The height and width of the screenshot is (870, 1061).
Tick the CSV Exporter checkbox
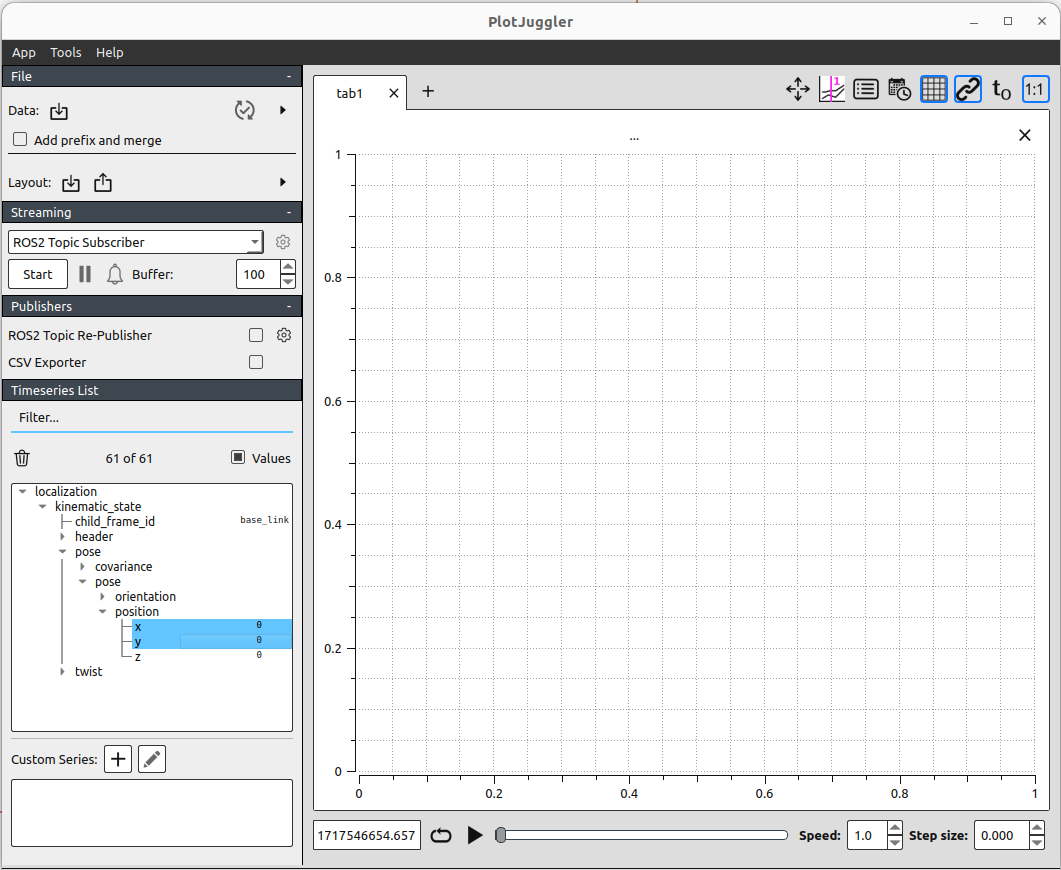pyautogui.click(x=256, y=362)
